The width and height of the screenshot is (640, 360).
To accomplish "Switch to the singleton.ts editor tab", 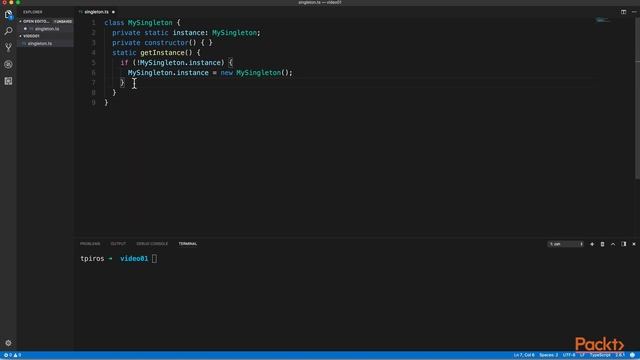I will tap(97, 12).
